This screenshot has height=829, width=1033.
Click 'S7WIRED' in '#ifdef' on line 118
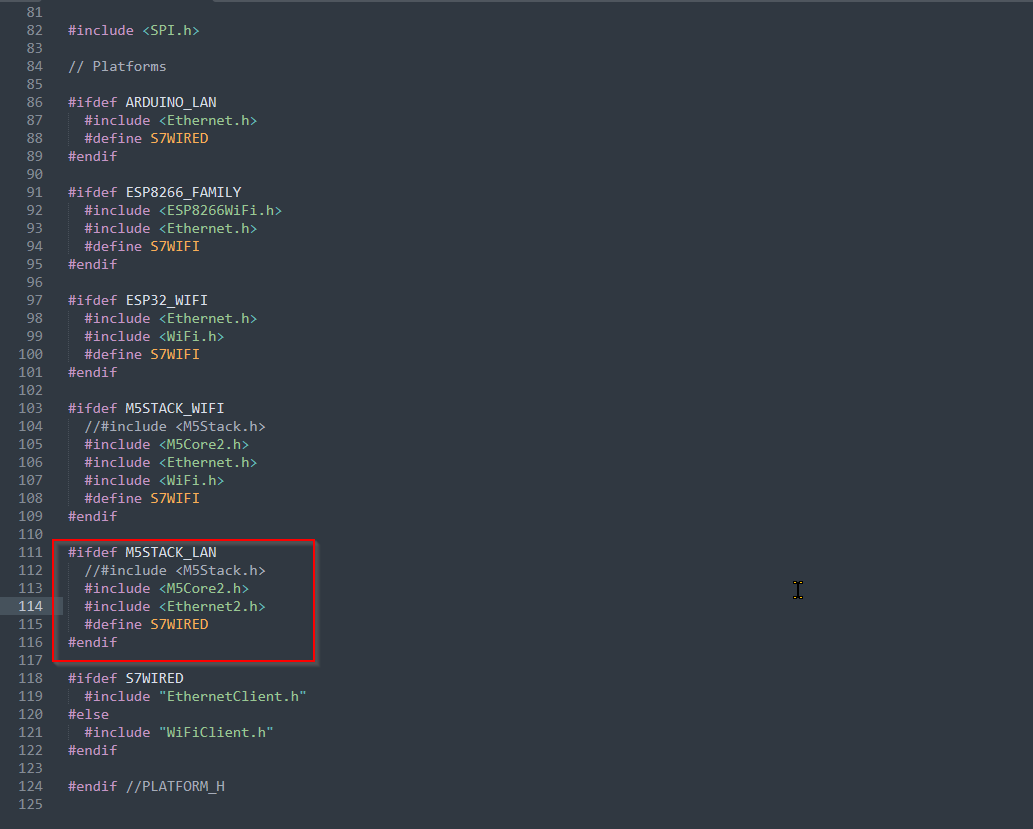[x=154, y=679]
